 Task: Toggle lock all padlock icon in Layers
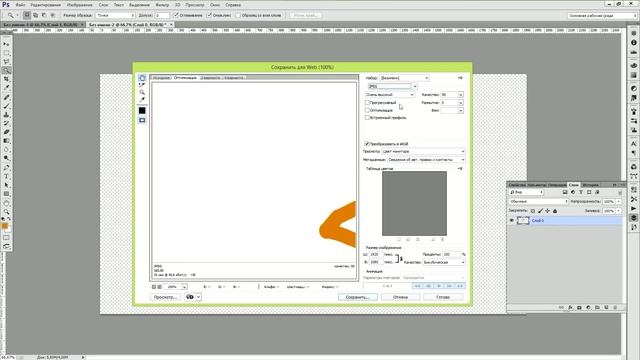(x=555, y=211)
